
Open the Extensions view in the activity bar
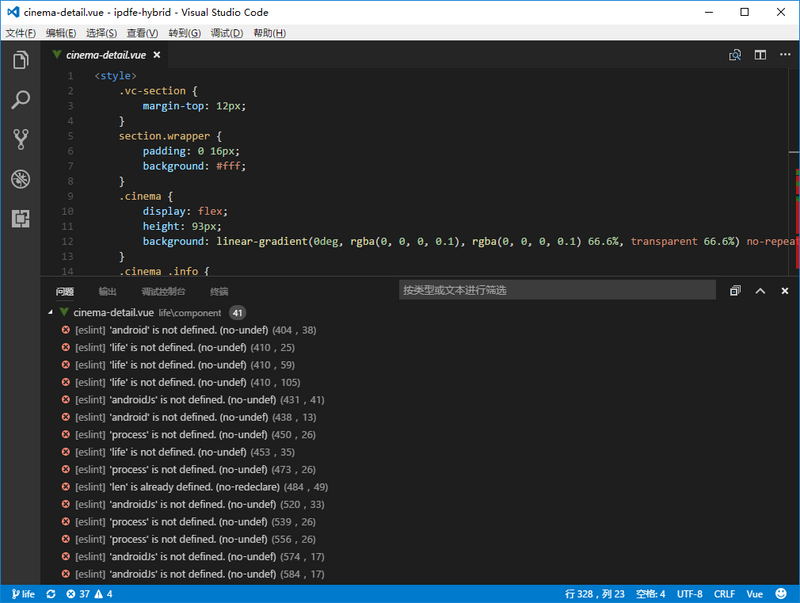(x=20, y=219)
